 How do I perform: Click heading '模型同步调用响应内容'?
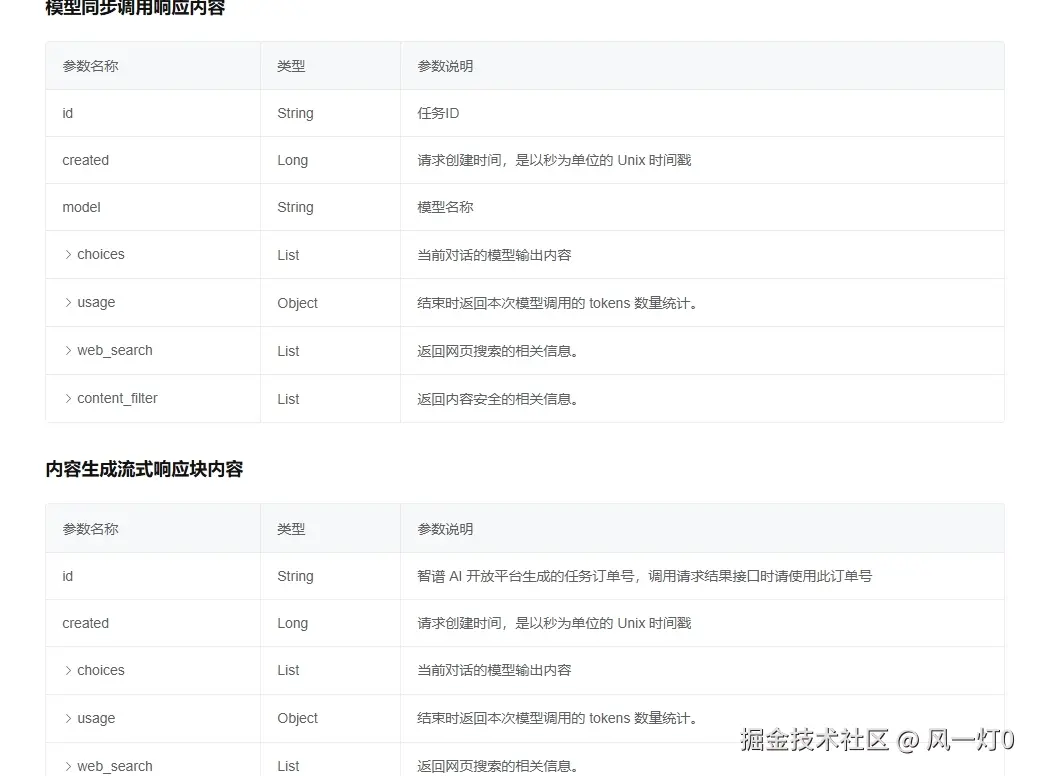pos(135,8)
